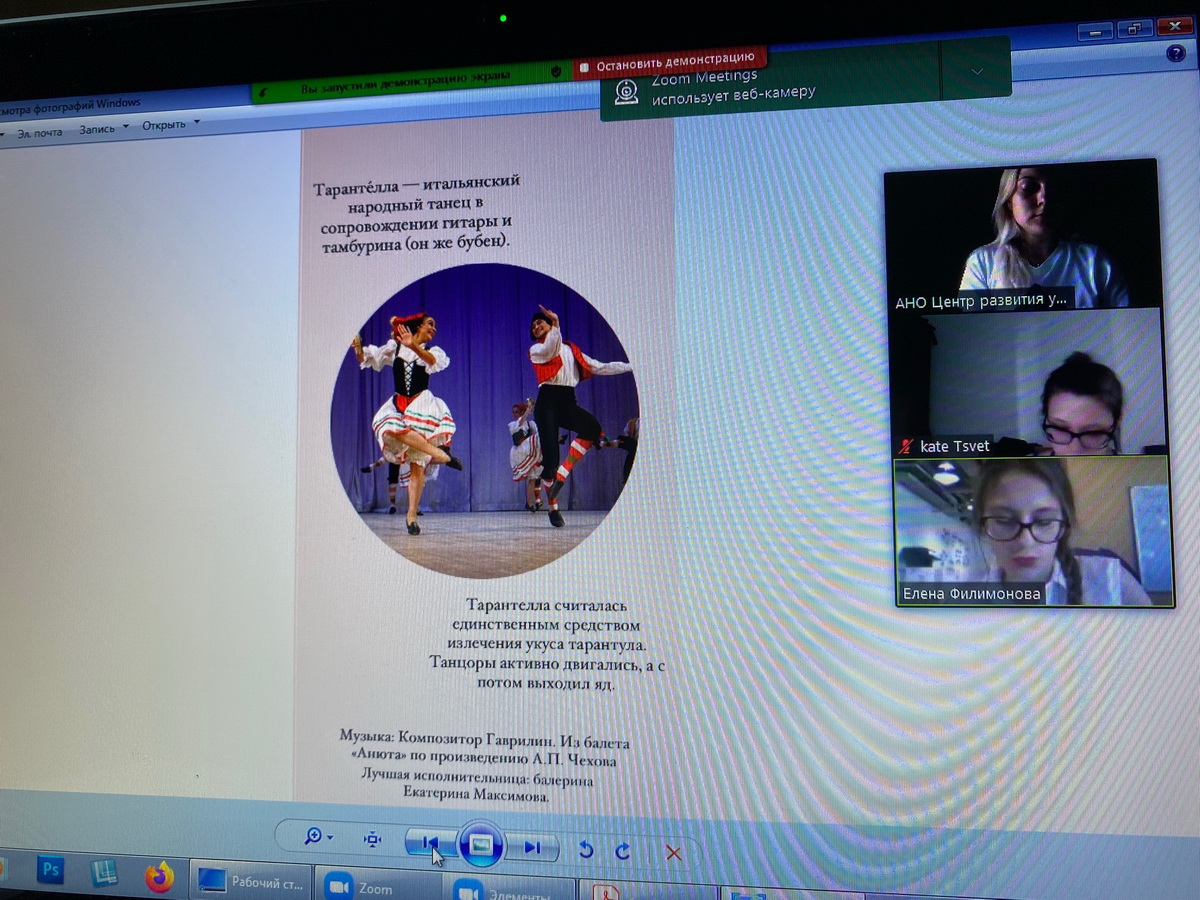Minimize the Photo Viewer window
The image size is (1200, 900).
pyautogui.click(x=1096, y=31)
